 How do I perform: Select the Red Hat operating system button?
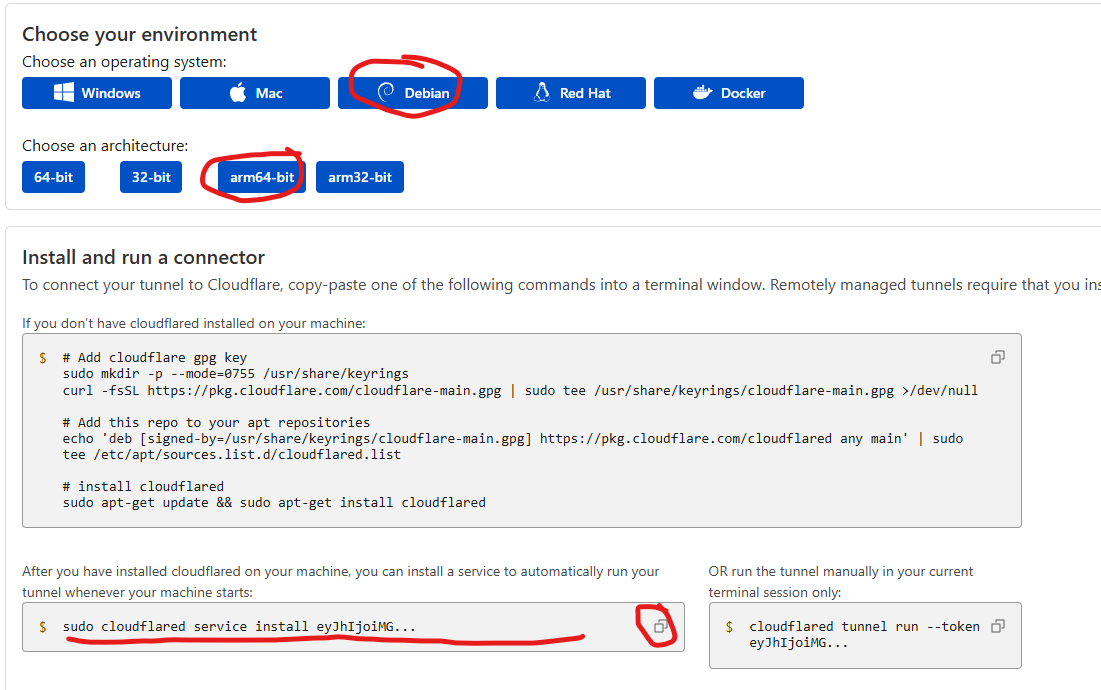click(571, 93)
